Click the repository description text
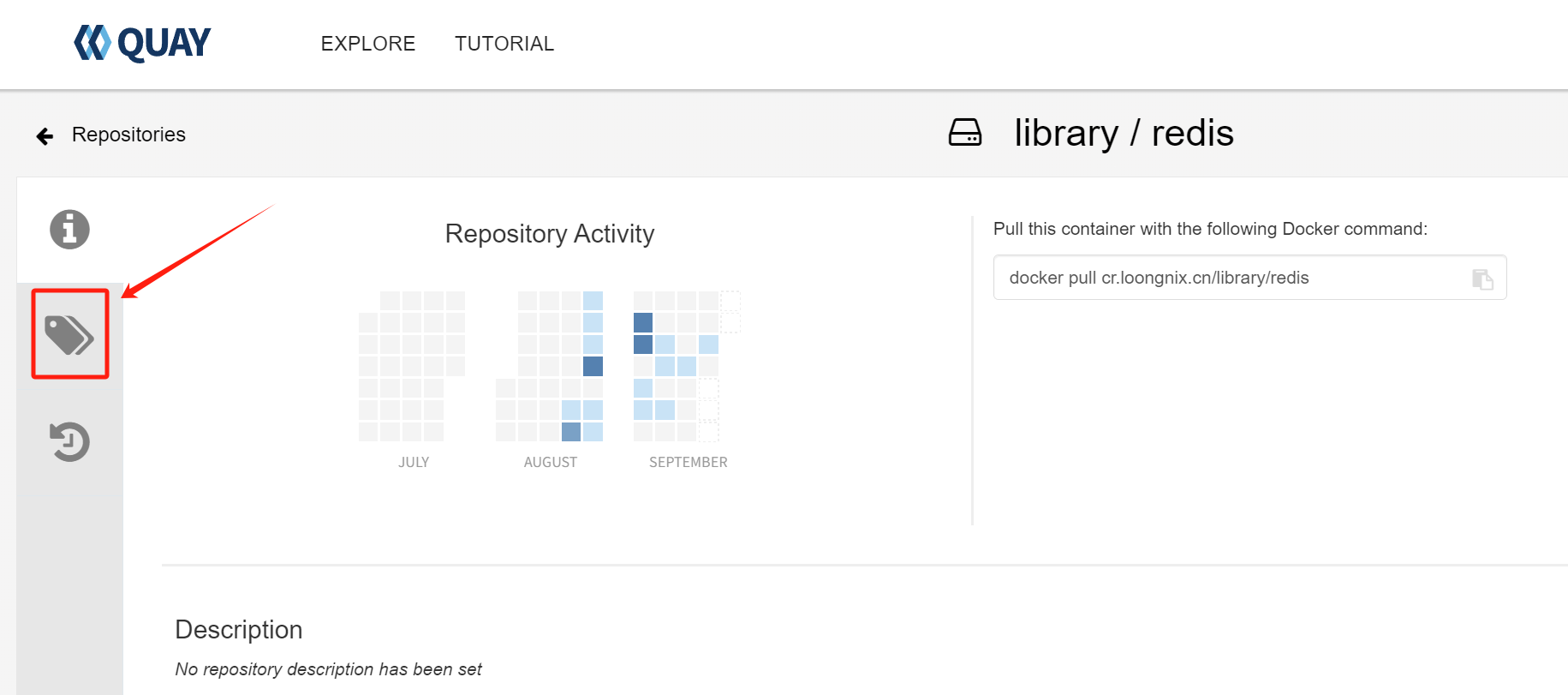 coord(329,669)
